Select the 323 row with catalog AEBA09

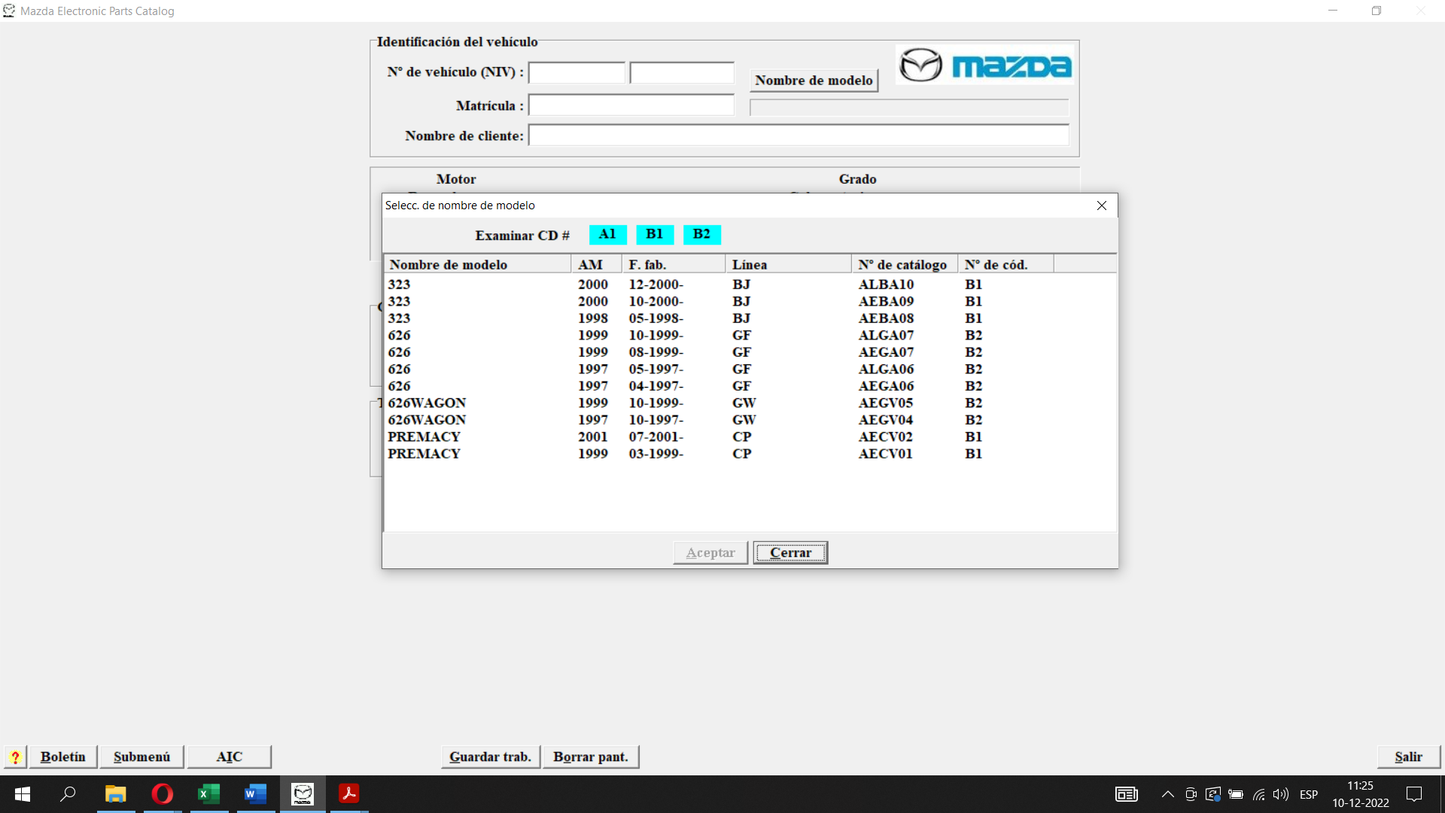[x=750, y=302]
